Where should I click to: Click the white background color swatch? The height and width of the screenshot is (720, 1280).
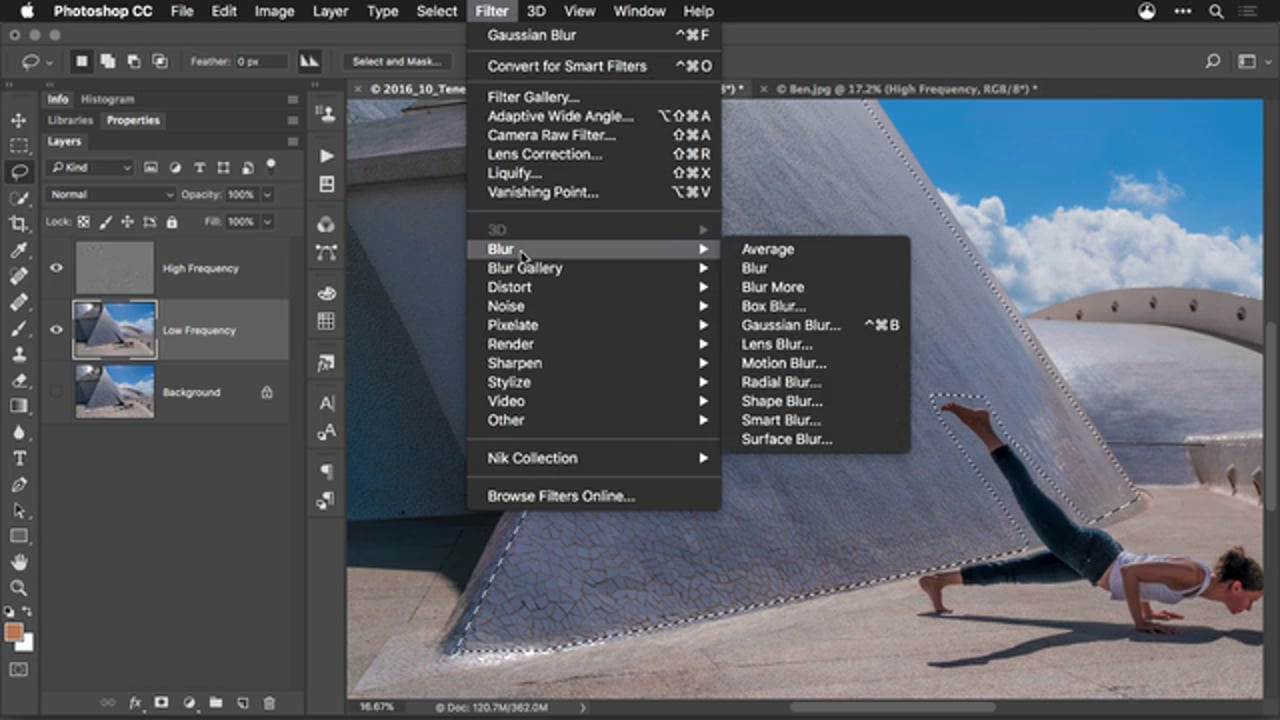tap(26, 644)
